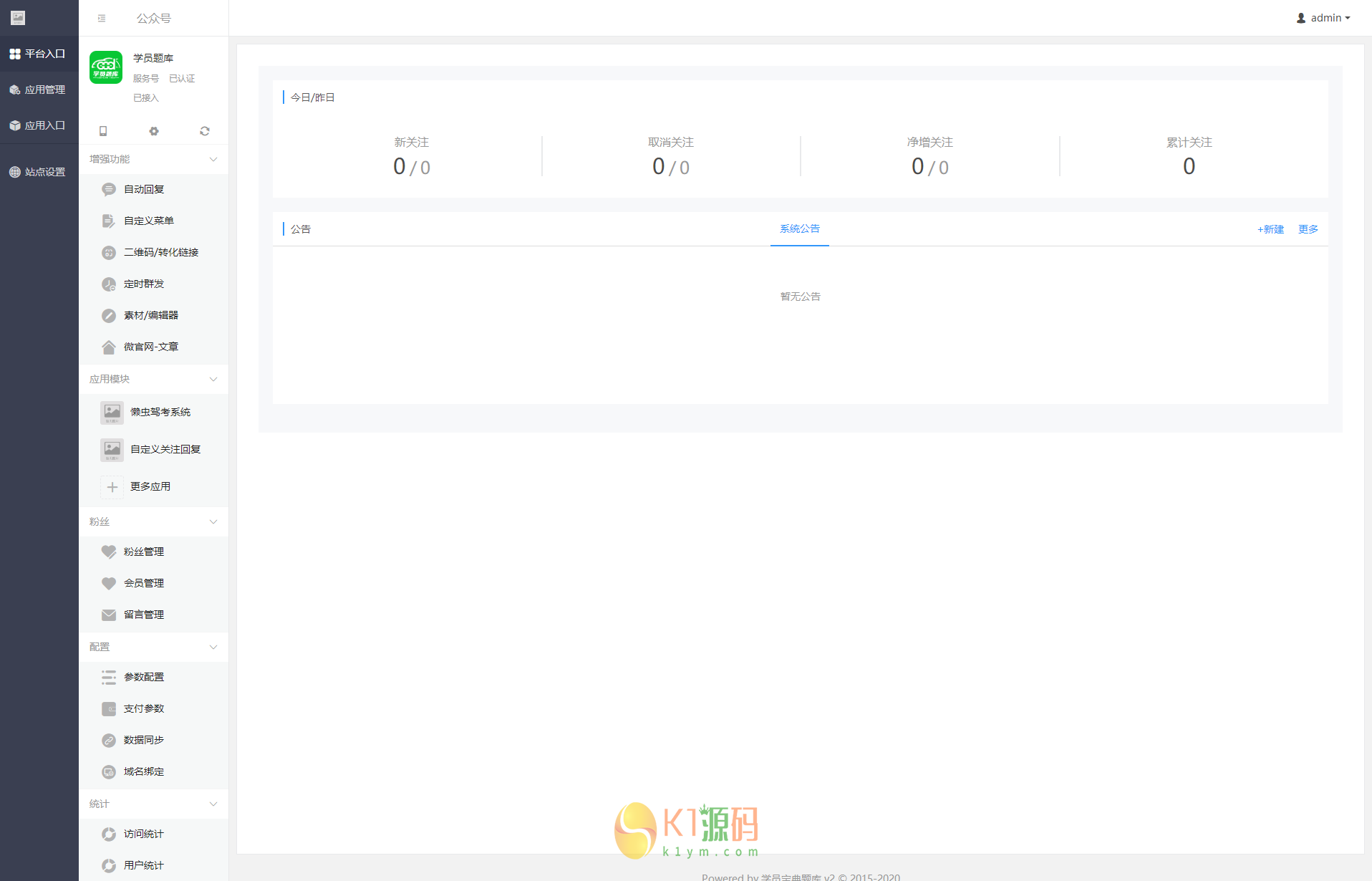Open 站点设置 in the dark sidebar
The width and height of the screenshot is (1372, 881).
coord(39,172)
